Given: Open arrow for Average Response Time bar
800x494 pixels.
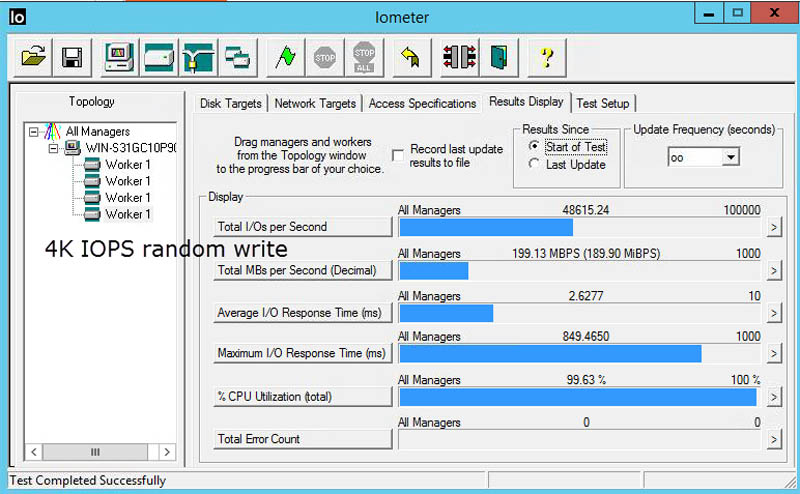Looking at the screenshot, I should pyautogui.click(x=774, y=313).
